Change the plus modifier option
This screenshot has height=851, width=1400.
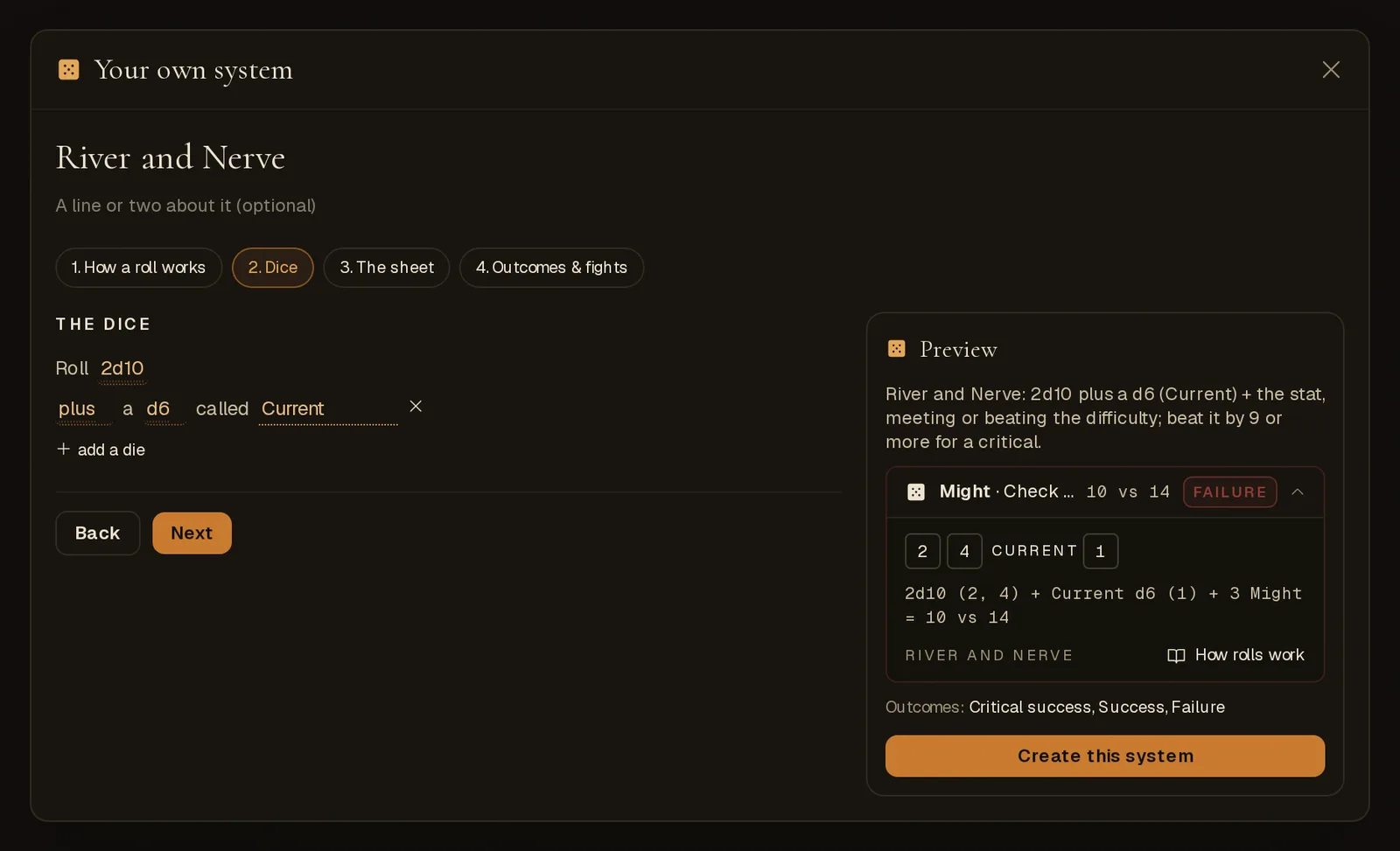click(84, 408)
